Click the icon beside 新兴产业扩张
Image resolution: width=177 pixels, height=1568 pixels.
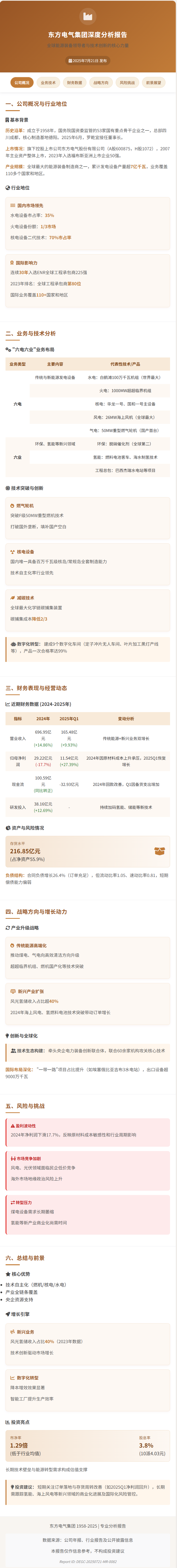13,992
